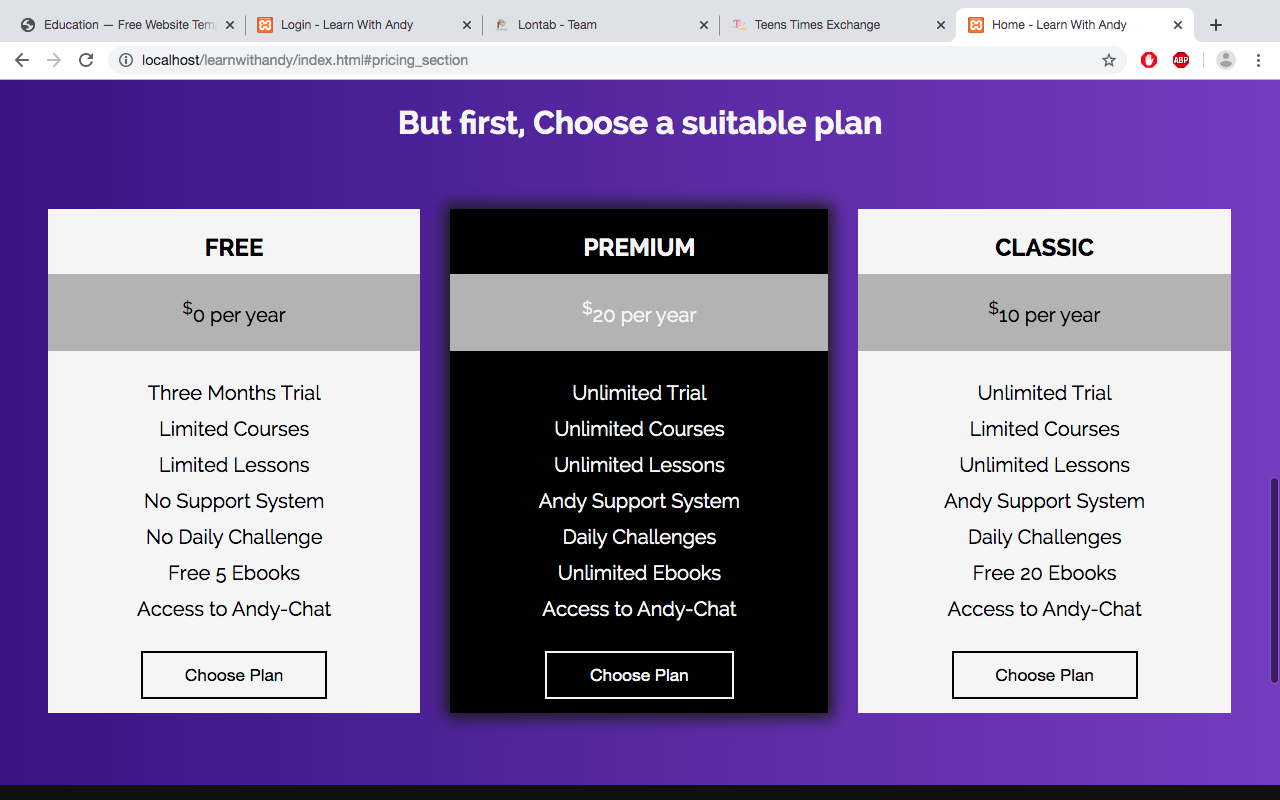The image size is (1280, 800).
Task: Click the page vertical scrollbar thumb
Action: click(x=1274, y=581)
